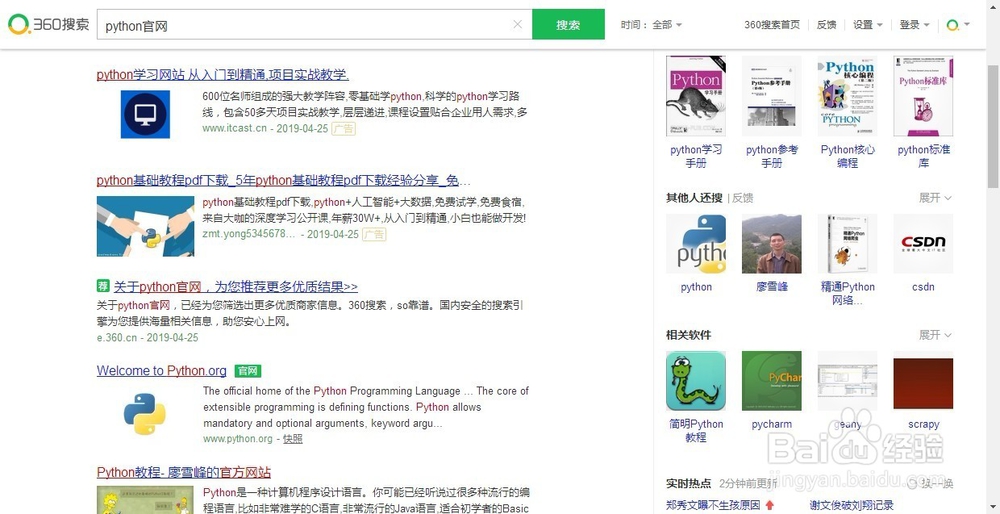Open Python教程-廖雪峰的官方网站 result

184,473
